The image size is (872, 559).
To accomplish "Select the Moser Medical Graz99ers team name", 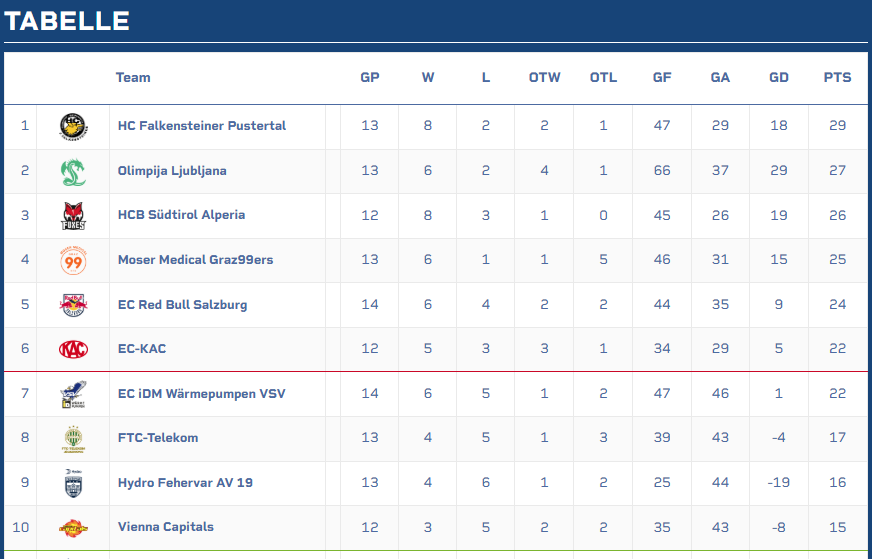I will [195, 260].
